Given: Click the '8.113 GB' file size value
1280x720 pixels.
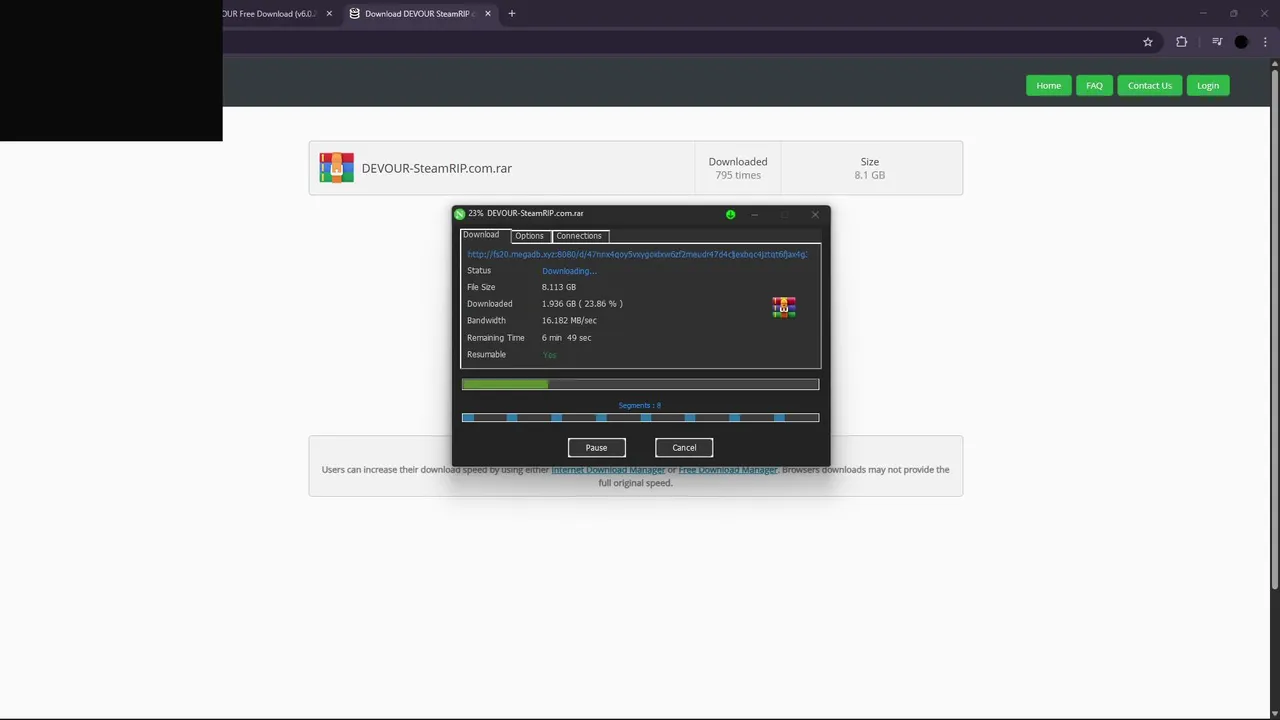Looking at the screenshot, I should coord(559,287).
